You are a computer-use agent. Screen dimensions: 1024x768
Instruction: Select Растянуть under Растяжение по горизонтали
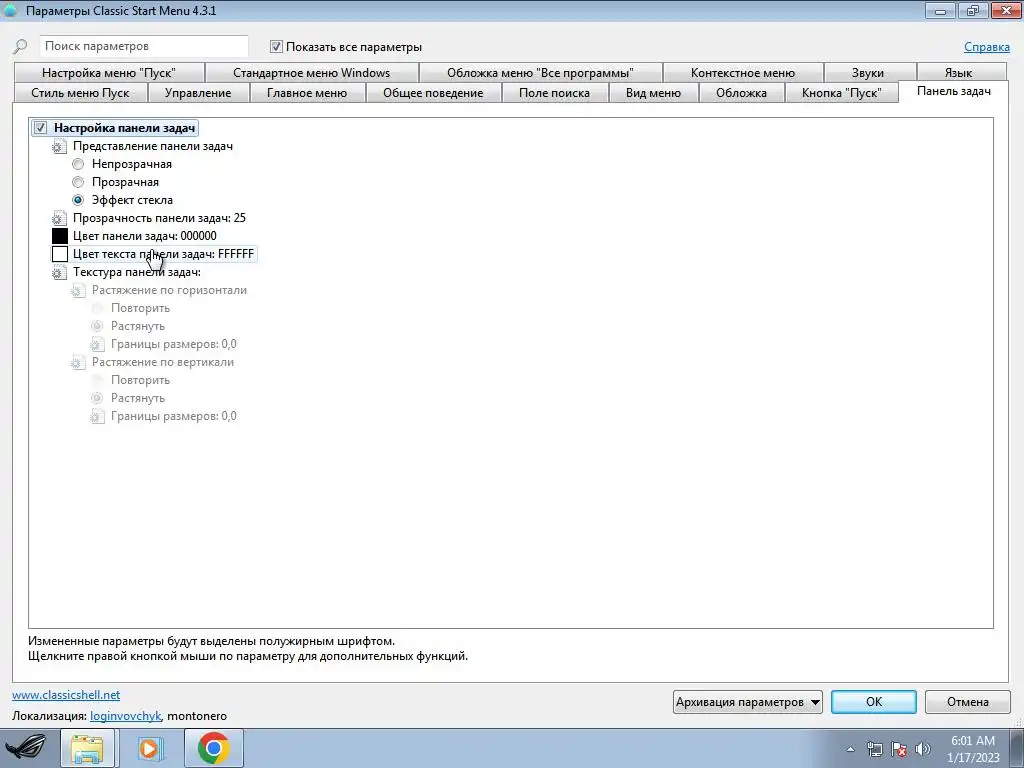(97, 326)
